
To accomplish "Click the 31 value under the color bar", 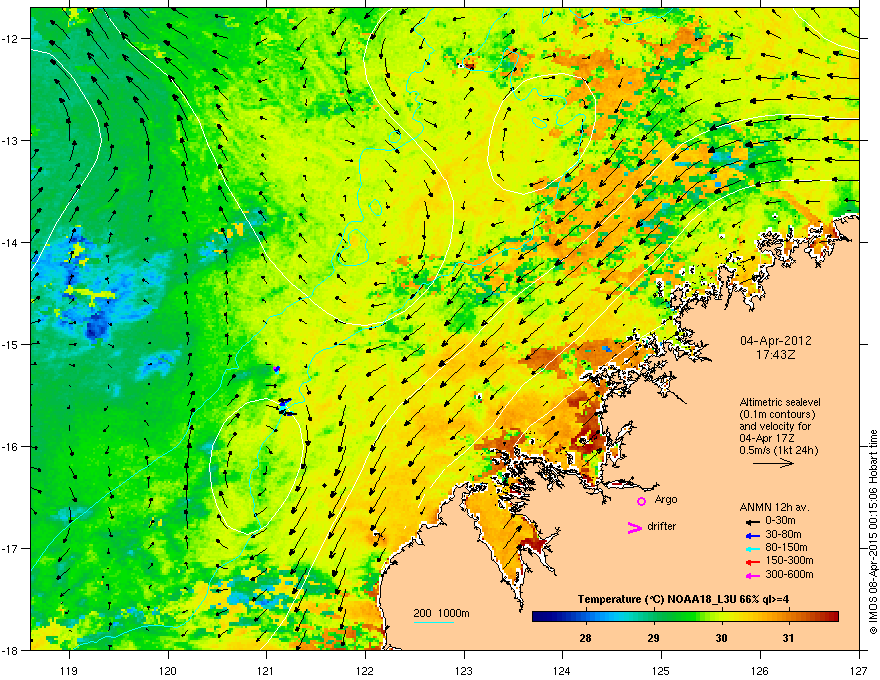I will pos(789,638).
